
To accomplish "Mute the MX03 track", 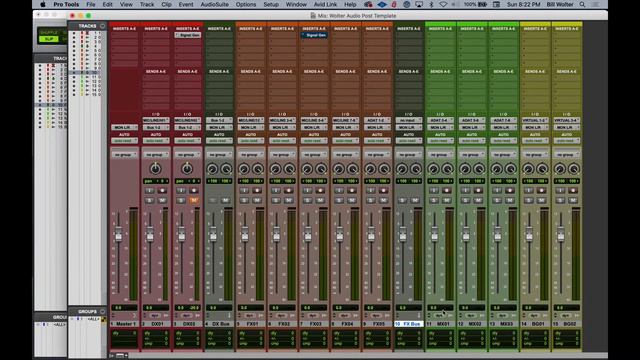I will click(x=510, y=200).
